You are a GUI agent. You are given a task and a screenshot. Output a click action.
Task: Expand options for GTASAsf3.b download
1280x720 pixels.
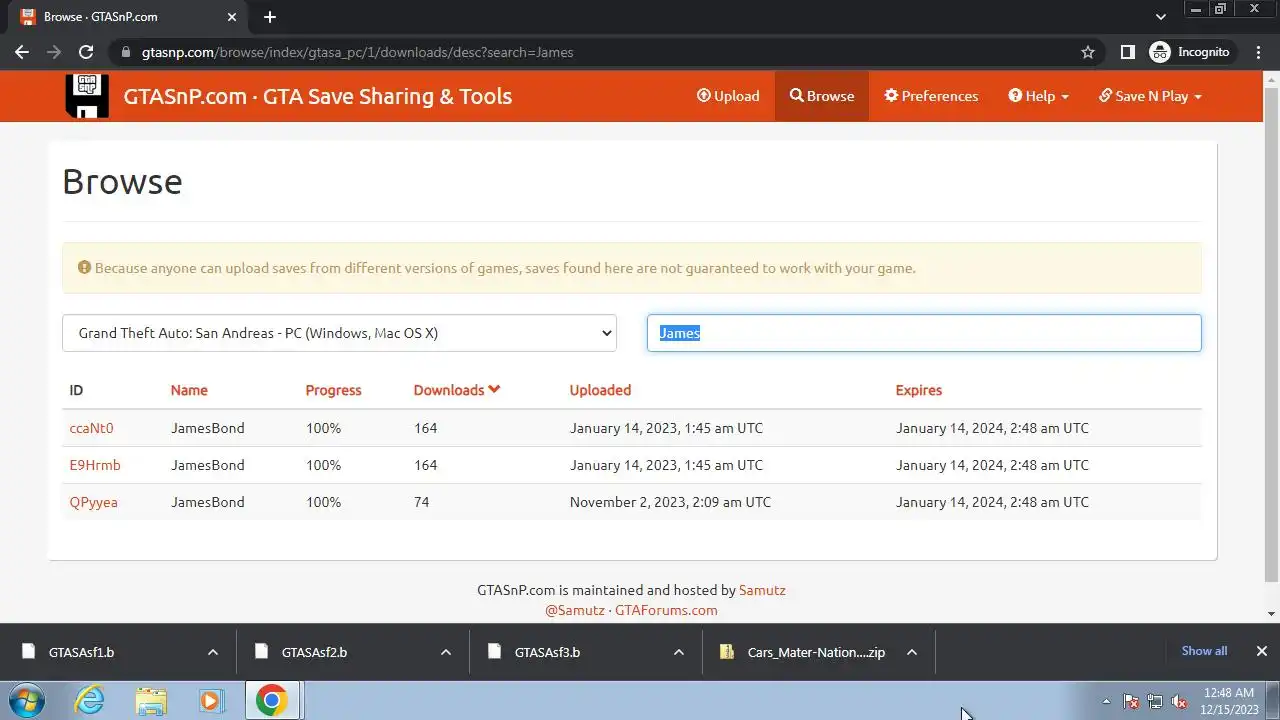(679, 652)
